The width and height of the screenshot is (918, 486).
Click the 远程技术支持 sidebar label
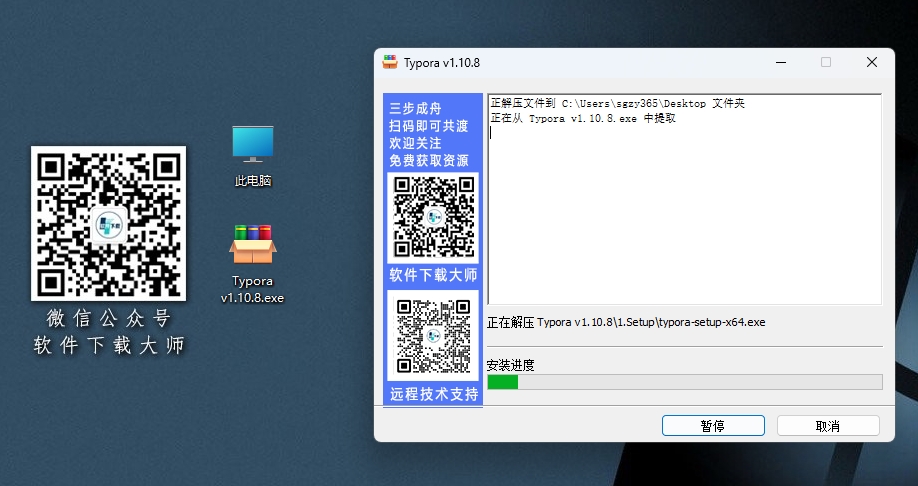(x=434, y=394)
